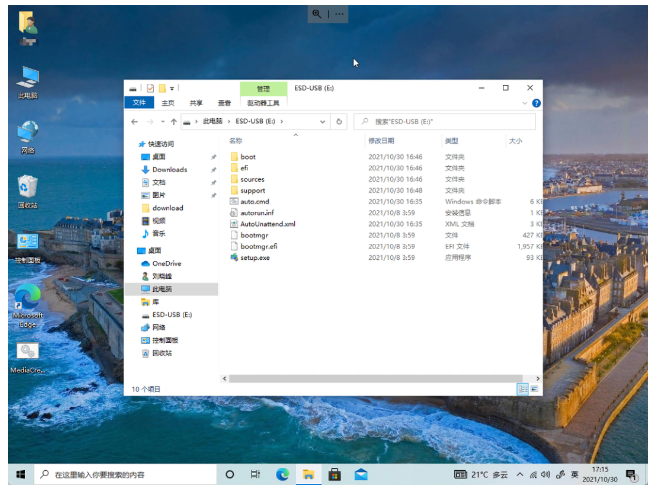Open the 文件 (File) menu tab

pos(140,103)
